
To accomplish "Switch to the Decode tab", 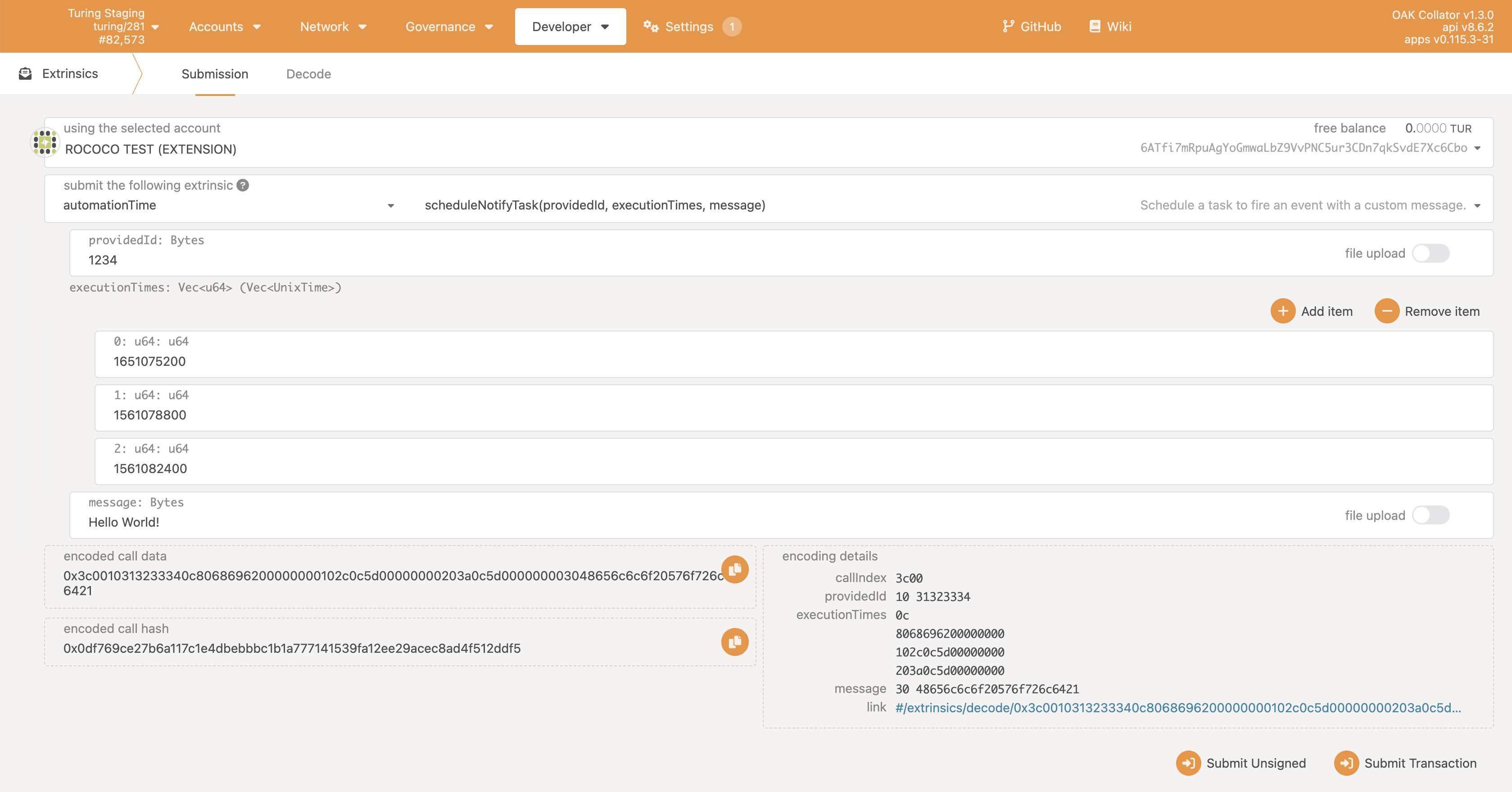I will [x=309, y=74].
